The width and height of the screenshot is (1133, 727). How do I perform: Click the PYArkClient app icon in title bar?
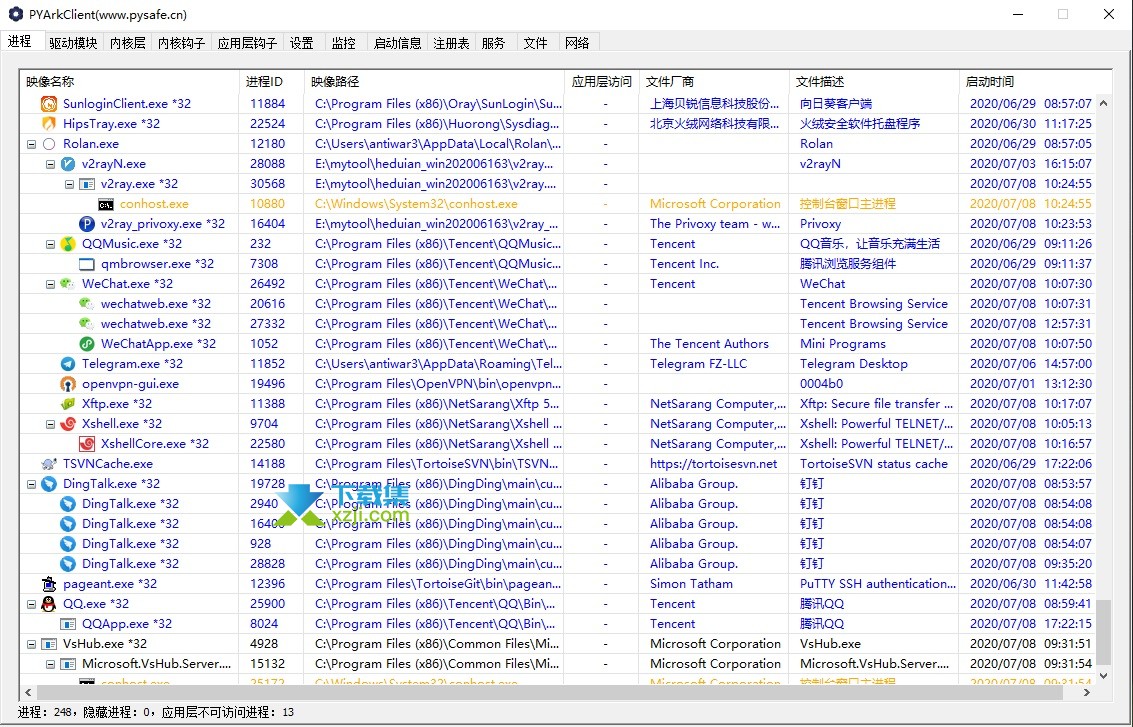[x=15, y=14]
